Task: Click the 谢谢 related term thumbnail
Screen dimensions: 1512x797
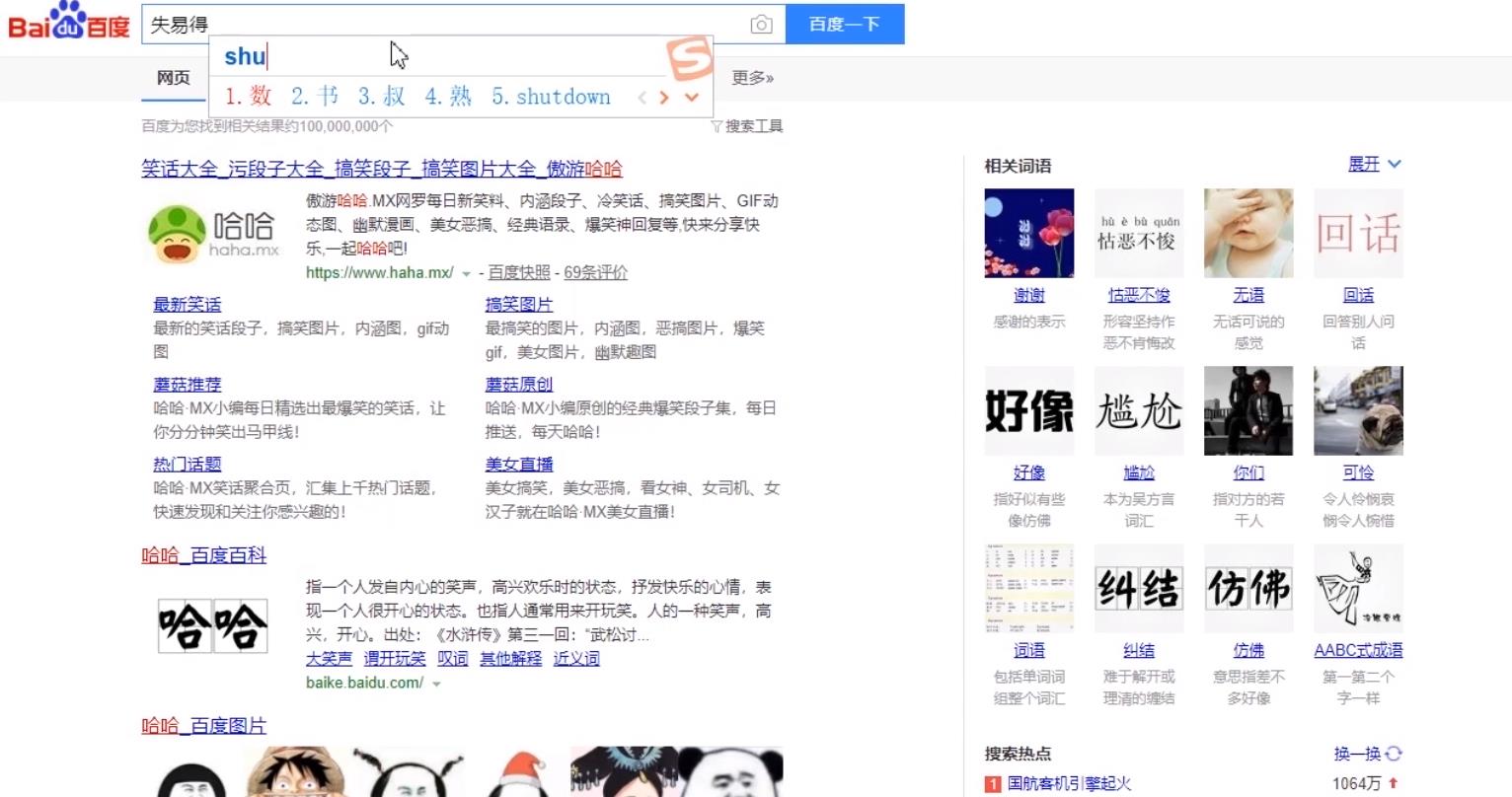Action: 1029,233
